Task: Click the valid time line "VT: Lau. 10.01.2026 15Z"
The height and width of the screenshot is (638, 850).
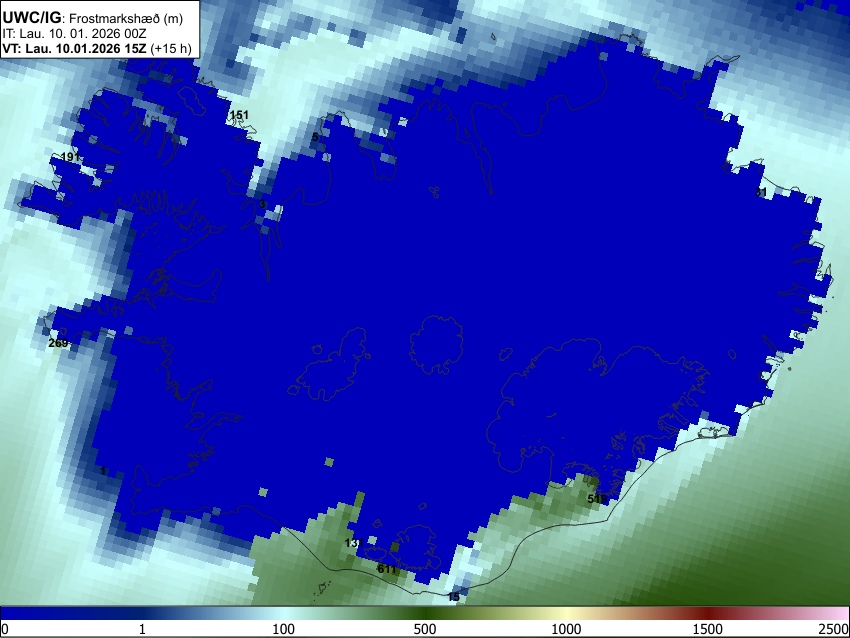Action: [74, 48]
